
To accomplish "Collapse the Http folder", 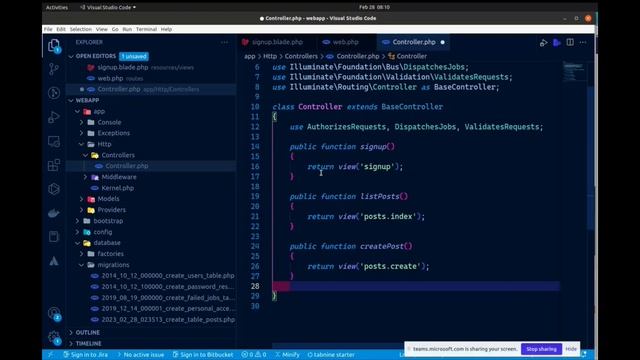I will click(x=82, y=144).
